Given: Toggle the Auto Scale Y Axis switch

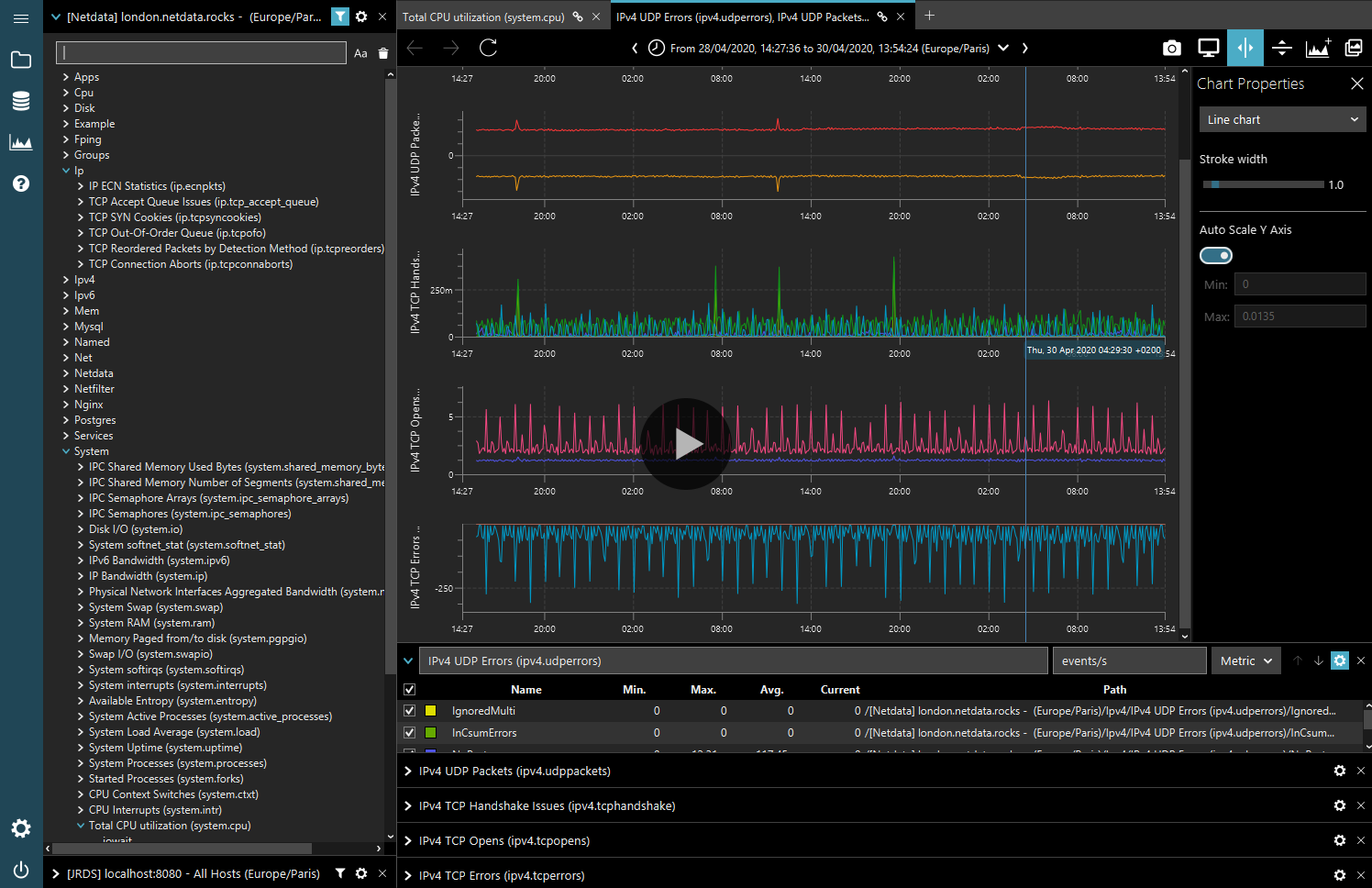Looking at the screenshot, I should [x=1216, y=256].
